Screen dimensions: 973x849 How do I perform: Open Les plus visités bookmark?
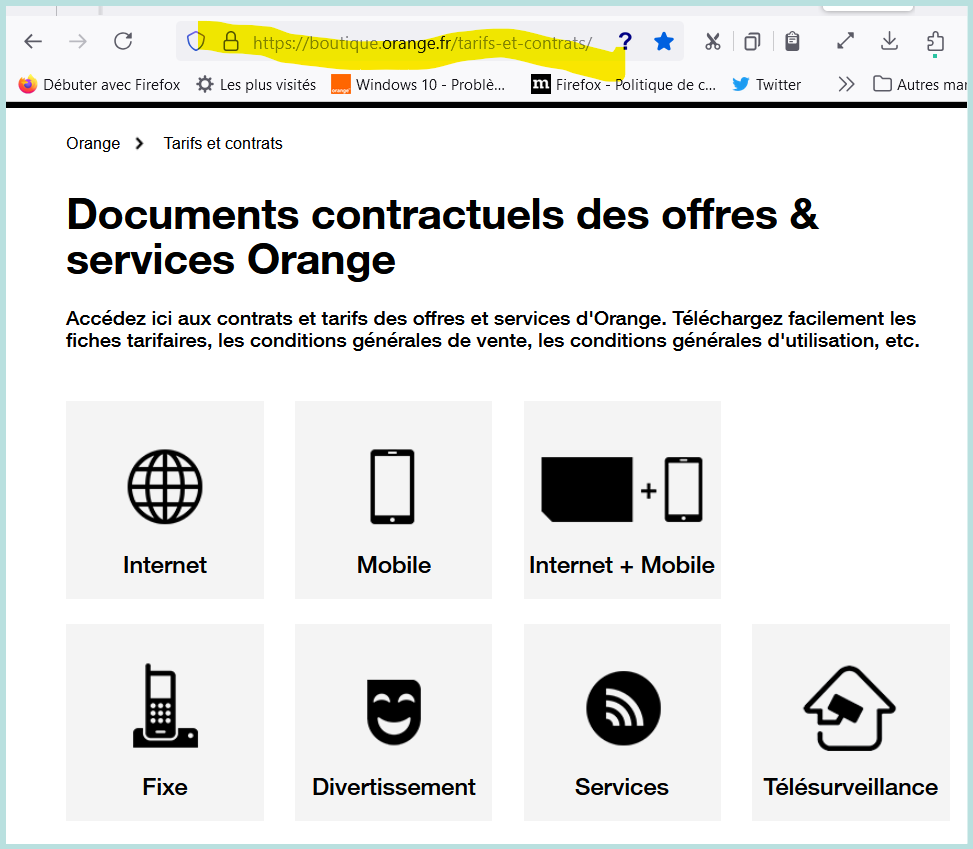click(x=256, y=84)
